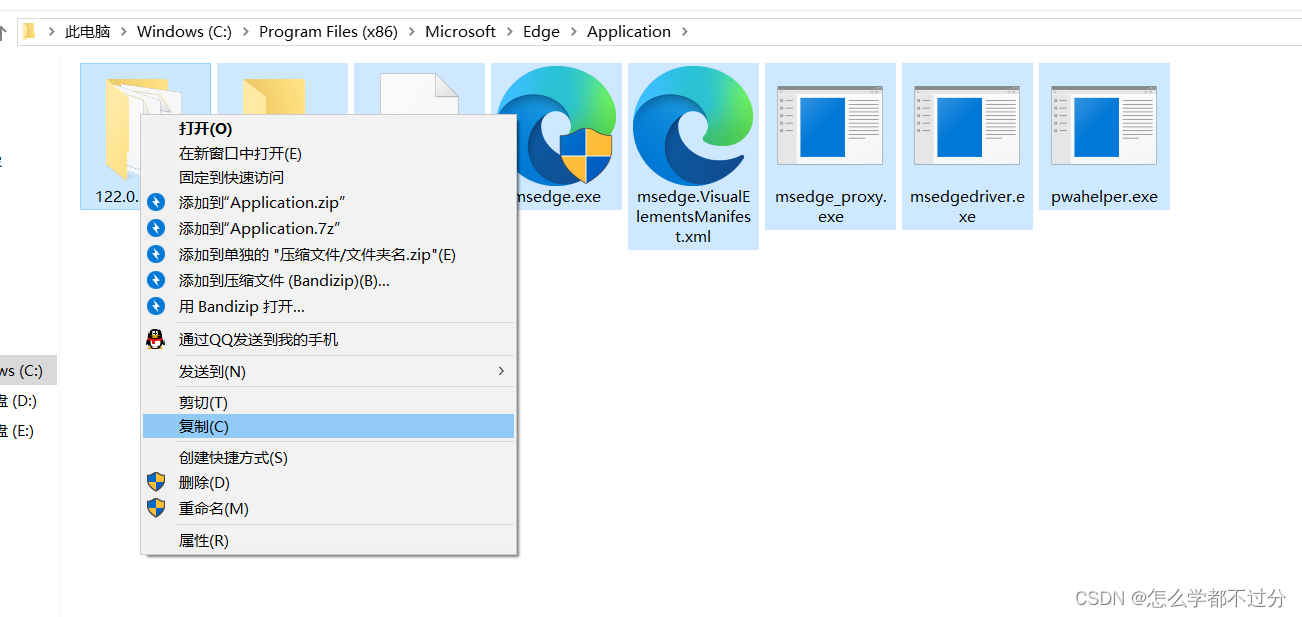Expand chevron after Microsoft breadcrumb
Viewport: 1302px width, 617px height.
pyautogui.click(x=509, y=32)
